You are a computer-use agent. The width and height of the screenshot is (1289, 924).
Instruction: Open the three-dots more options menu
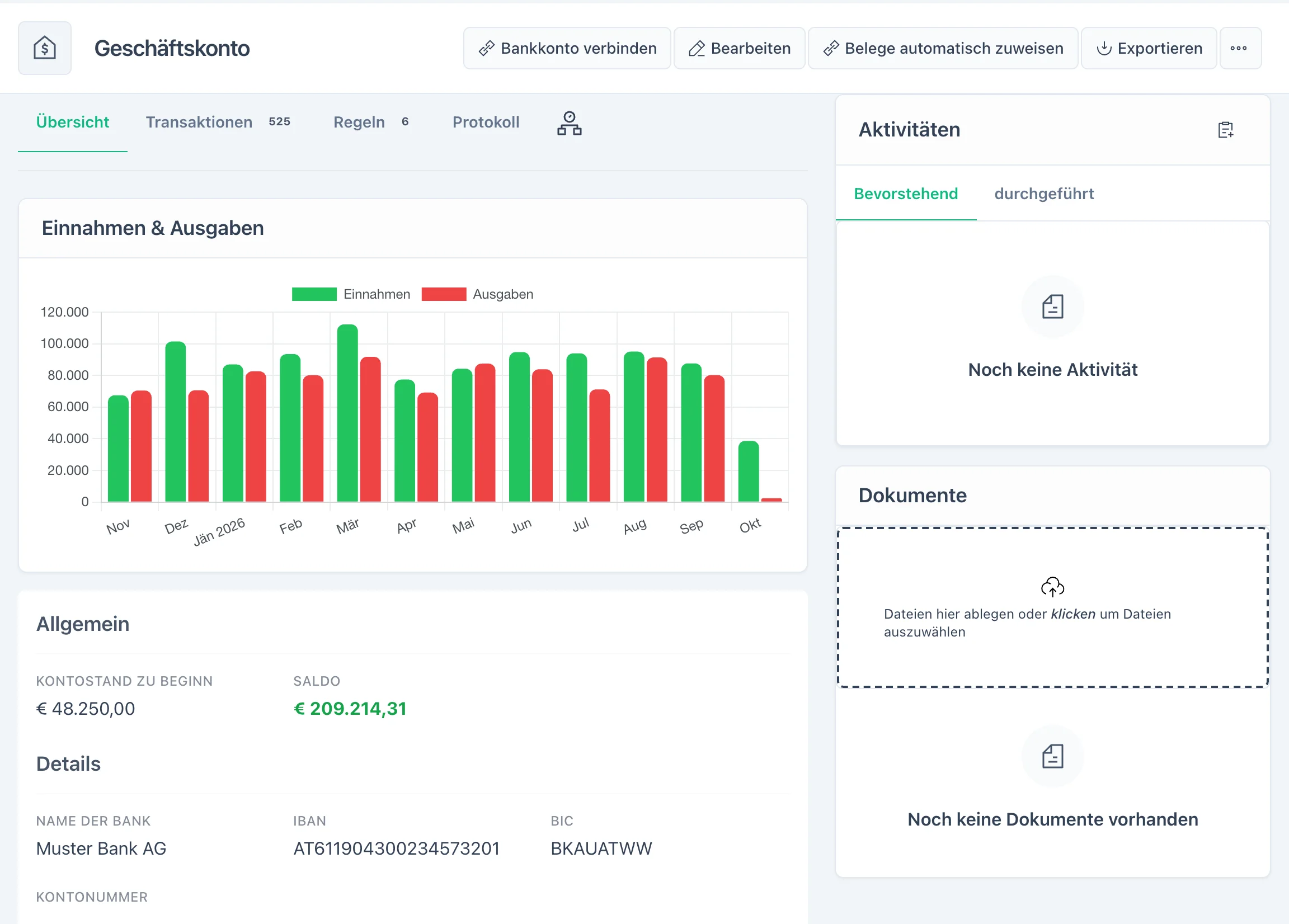coord(1240,48)
